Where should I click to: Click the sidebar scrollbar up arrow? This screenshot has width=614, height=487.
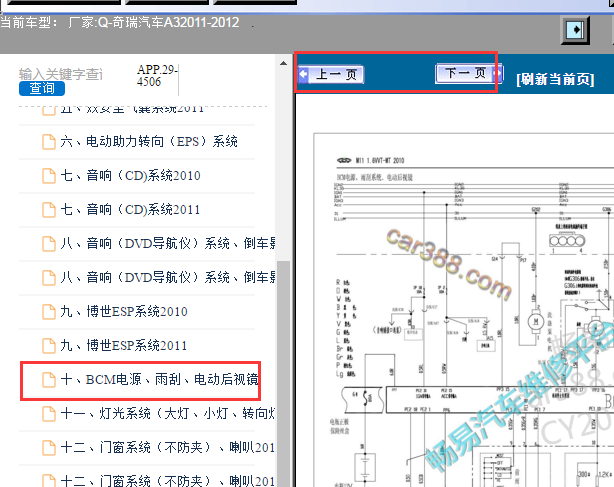pos(284,63)
